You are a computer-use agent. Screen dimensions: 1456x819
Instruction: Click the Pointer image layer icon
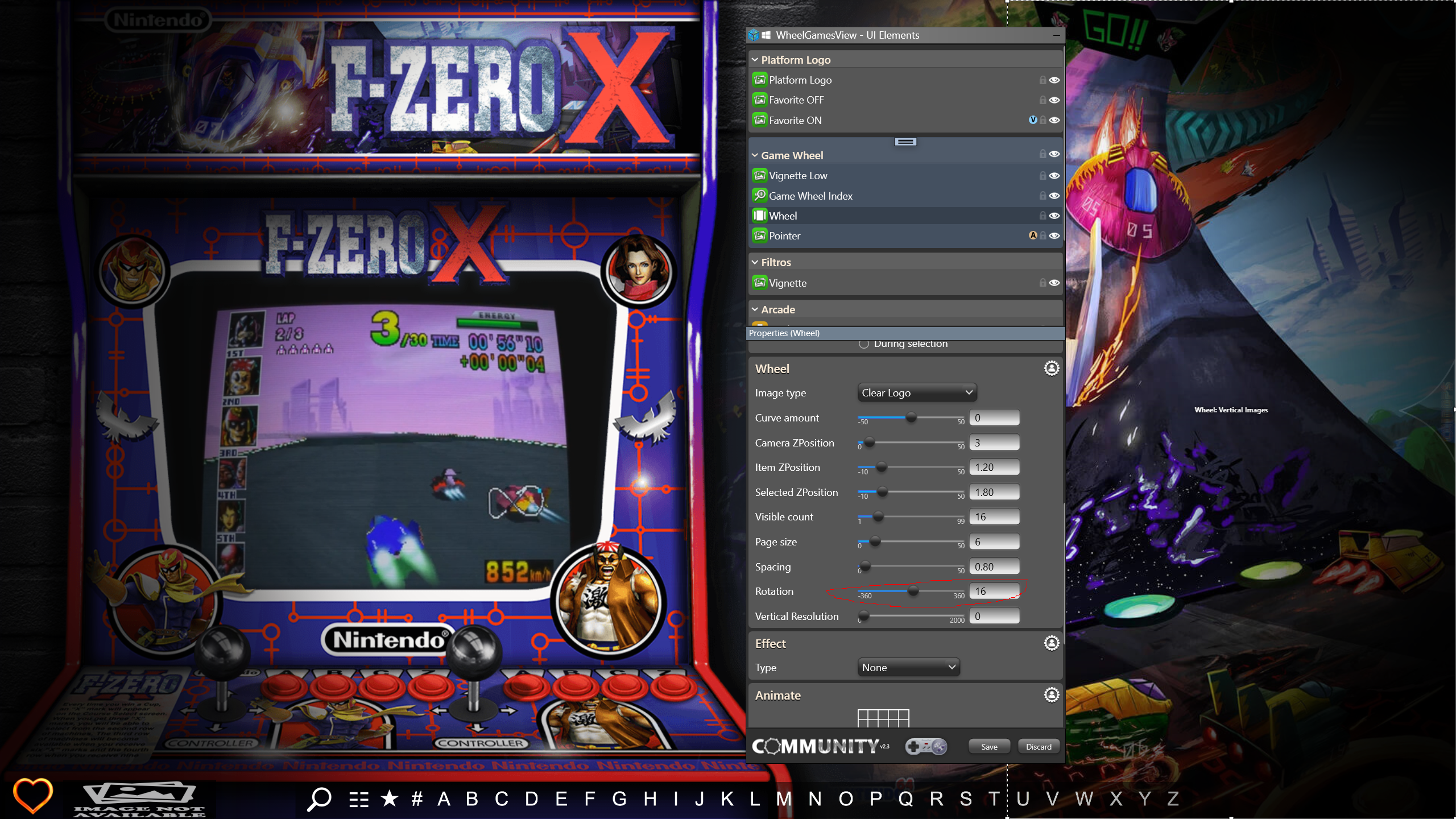(x=759, y=235)
